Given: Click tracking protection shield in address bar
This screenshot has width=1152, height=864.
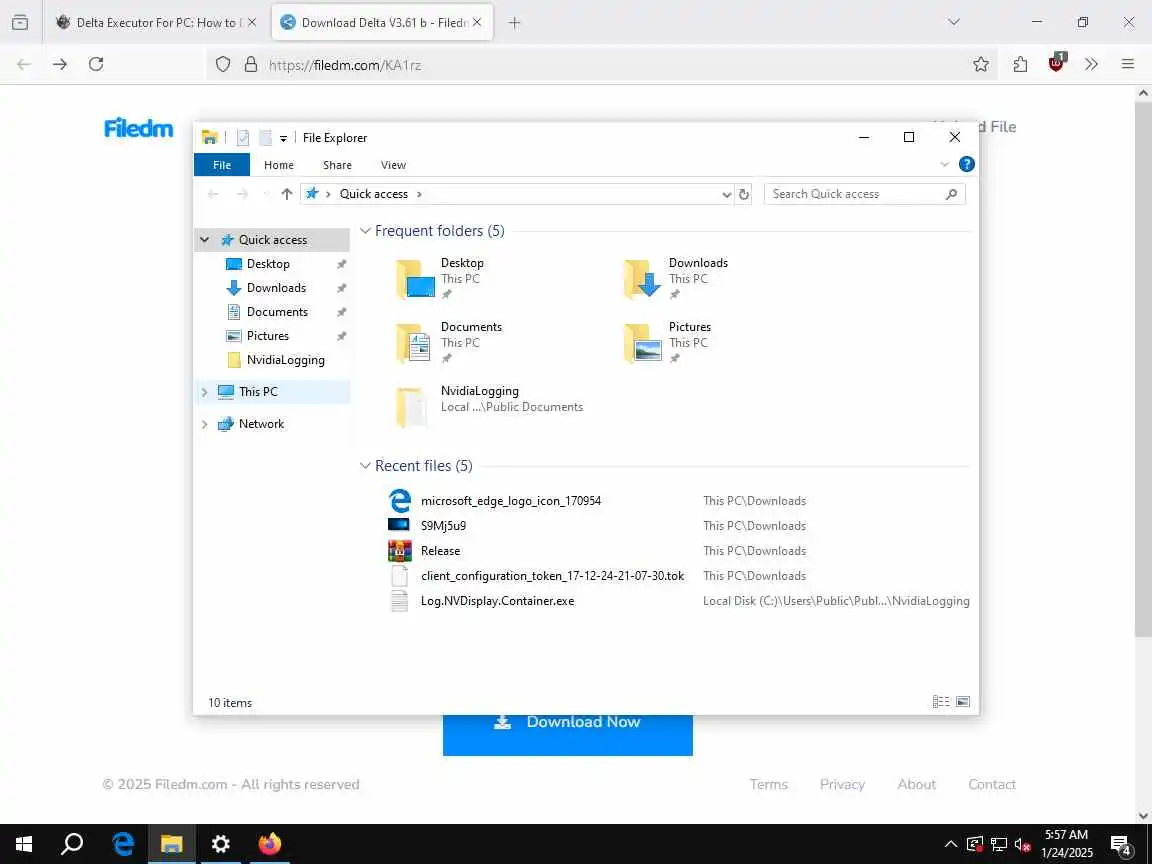Looking at the screenshot, I should coord(223,65).
